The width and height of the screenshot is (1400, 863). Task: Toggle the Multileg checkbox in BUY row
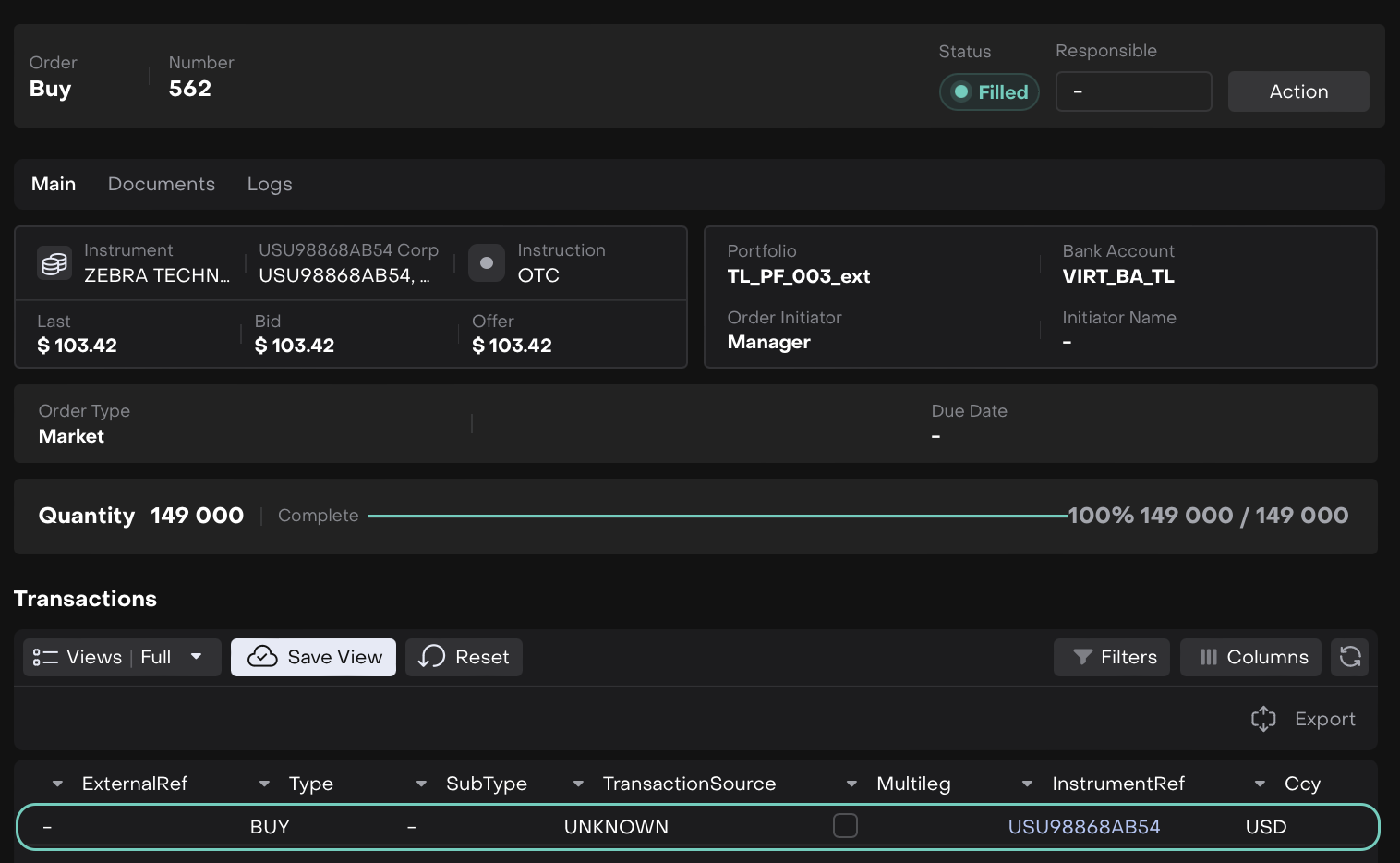coord(845,826)
